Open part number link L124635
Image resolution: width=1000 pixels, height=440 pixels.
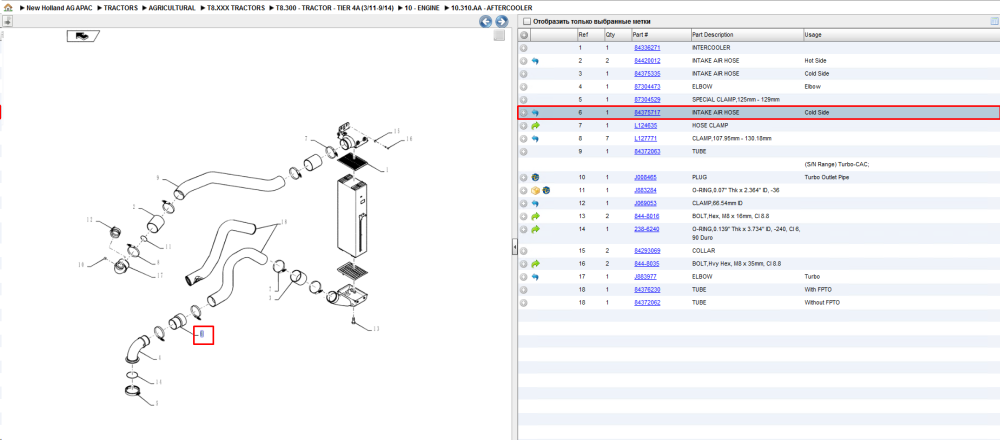(645, 126)
